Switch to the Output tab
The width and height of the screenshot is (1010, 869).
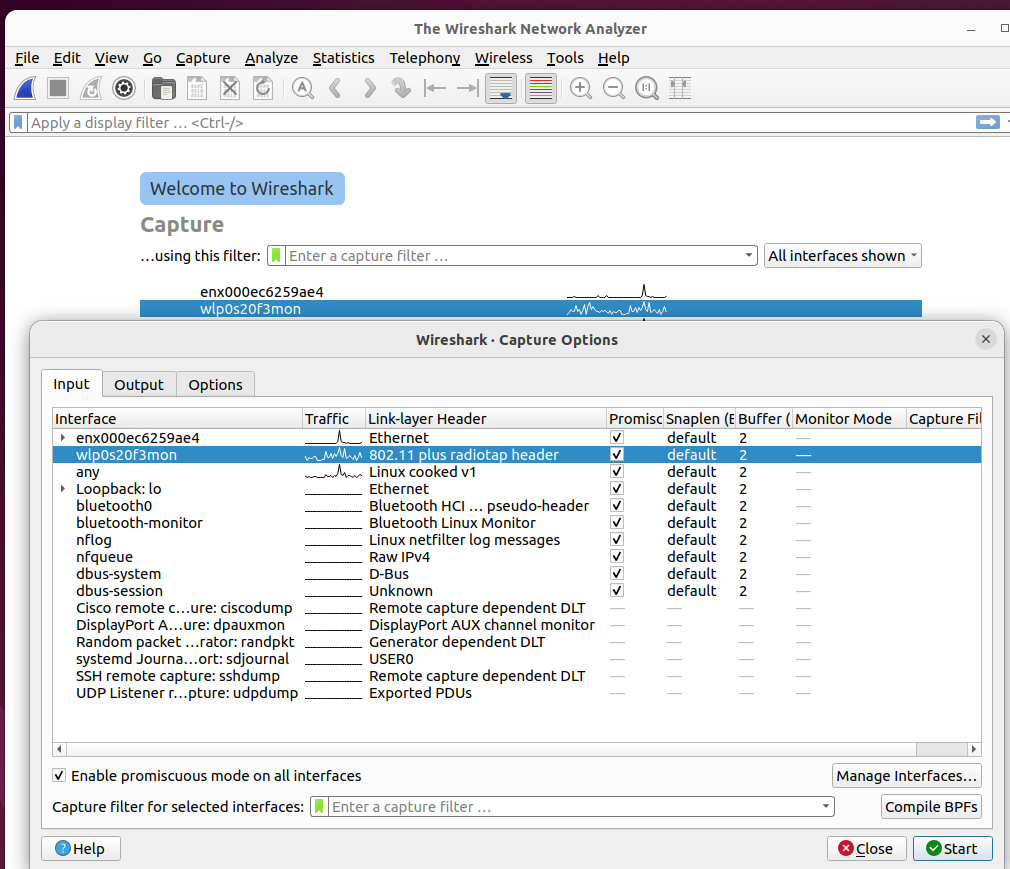[138, 385]
